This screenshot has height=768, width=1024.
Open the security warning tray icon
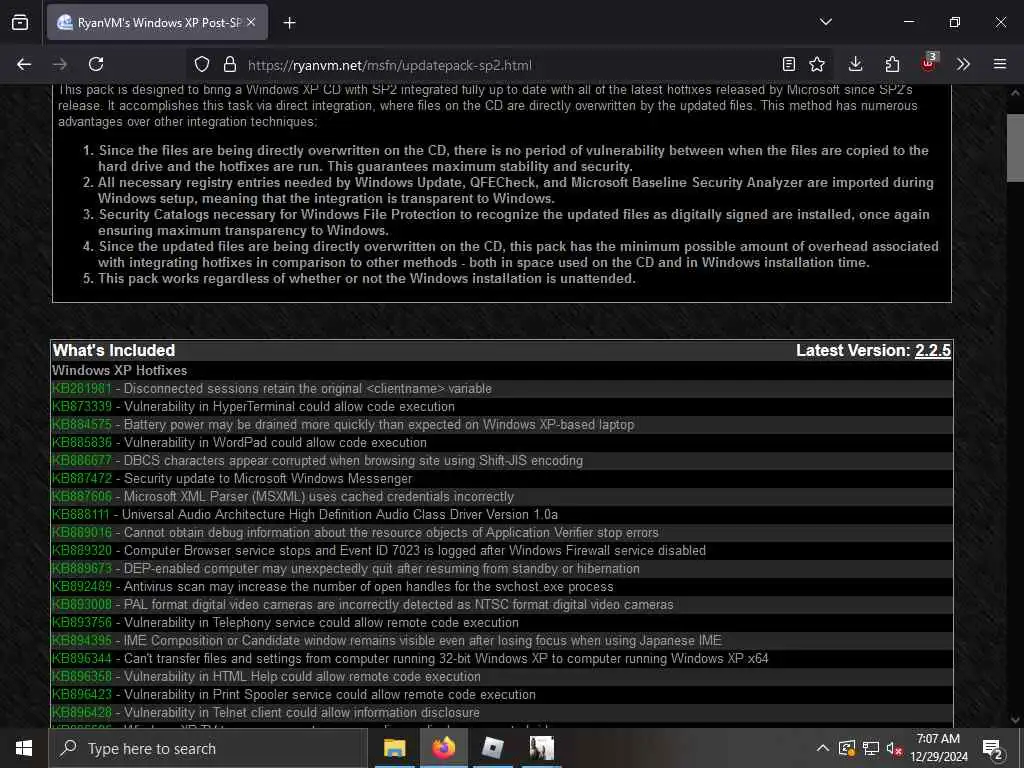(x=847, y=748)
